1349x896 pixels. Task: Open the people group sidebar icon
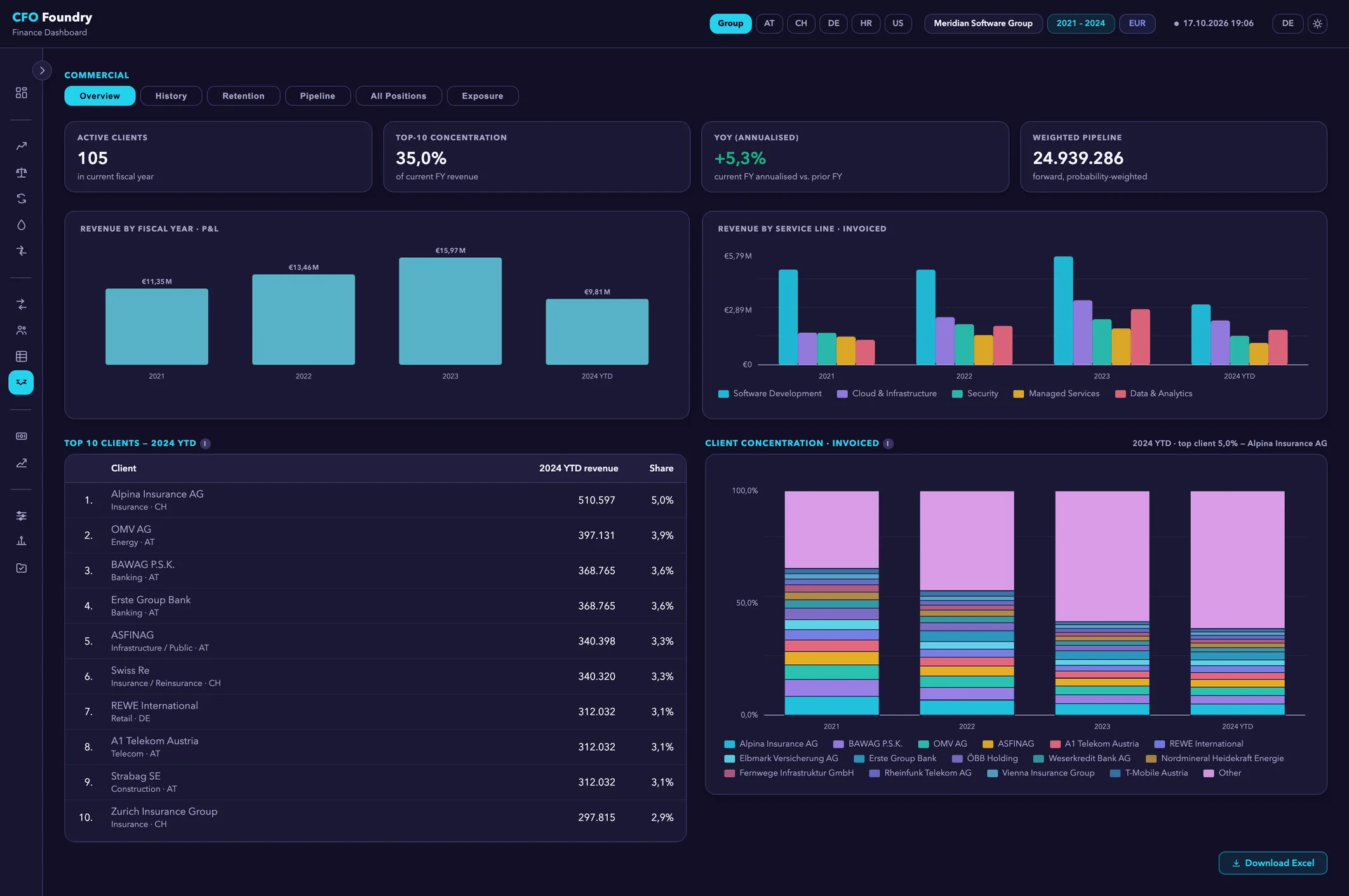pos(21,330)
